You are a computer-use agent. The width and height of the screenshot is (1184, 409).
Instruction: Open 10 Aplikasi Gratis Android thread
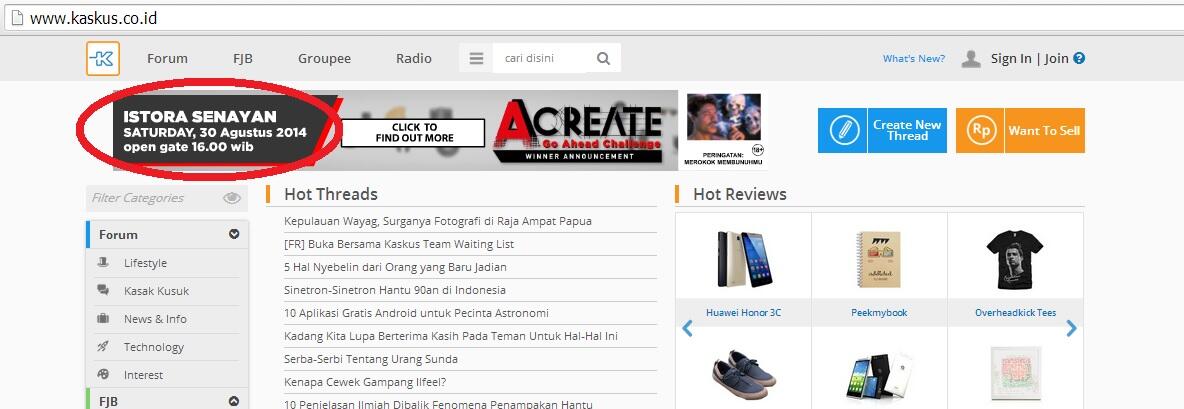[416, 312]
